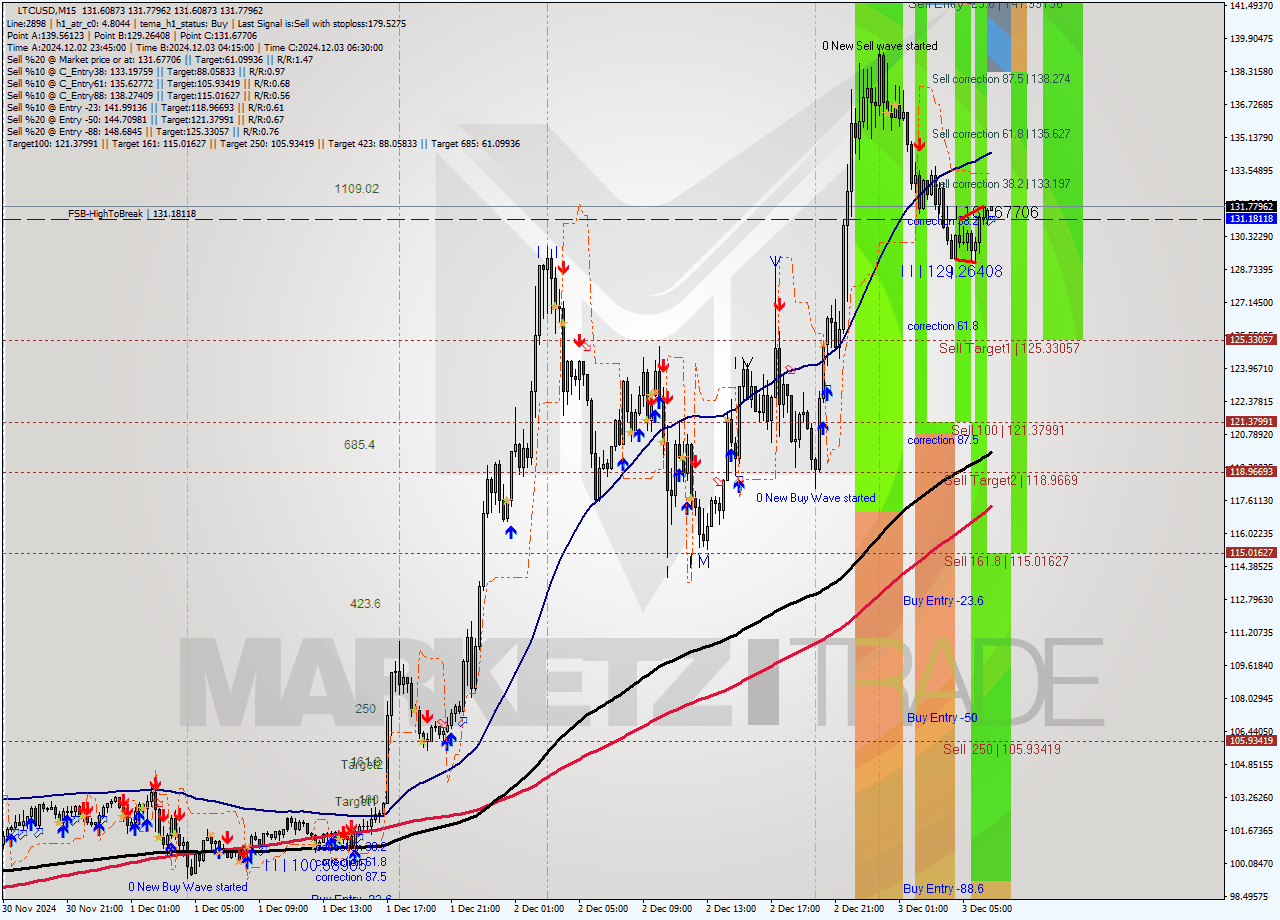Click the Sell 100 121.37991 label

click(1008, 430)
